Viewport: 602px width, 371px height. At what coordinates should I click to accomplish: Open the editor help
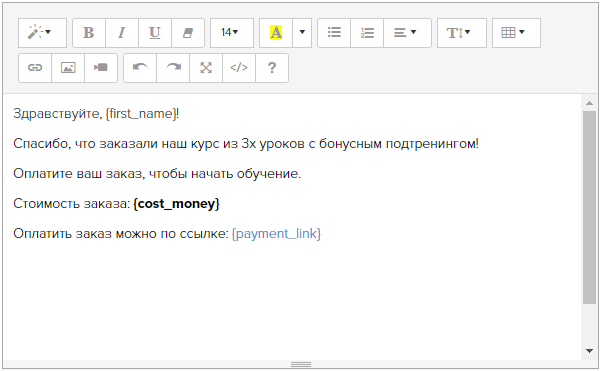click(x=272, y=68)
